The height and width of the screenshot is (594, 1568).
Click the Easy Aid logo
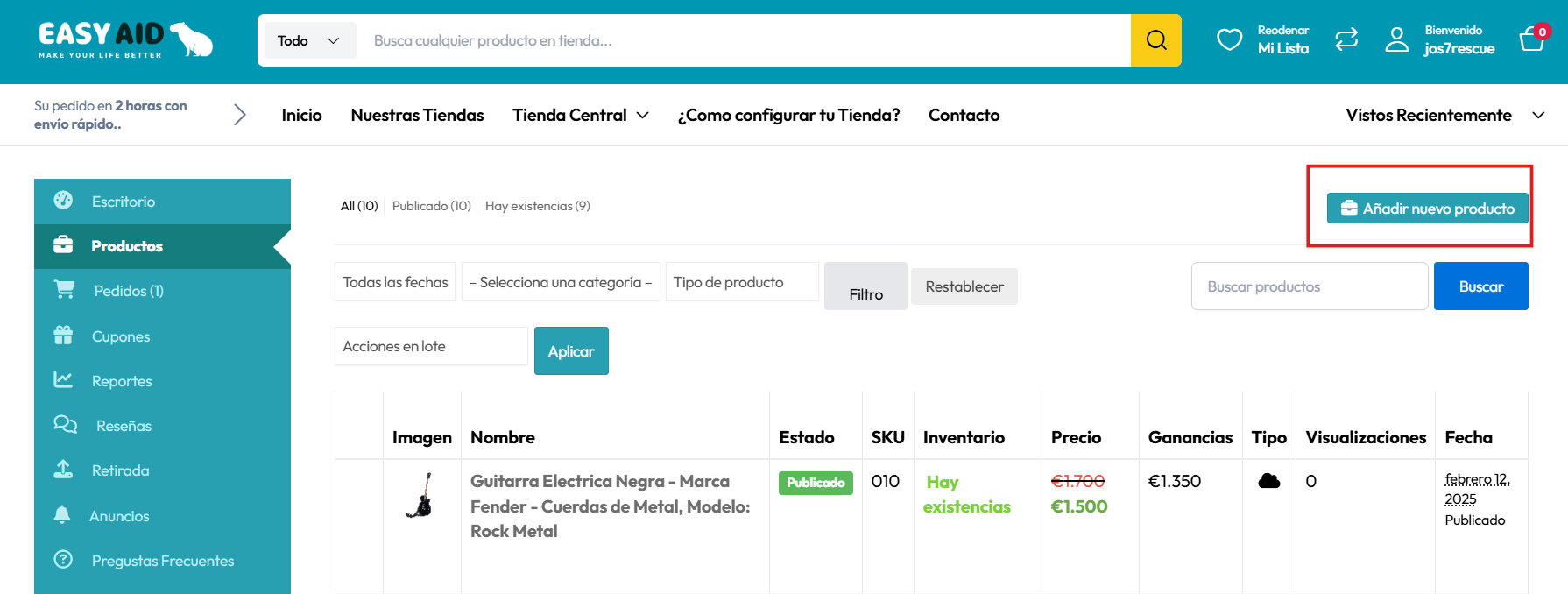click(125, 40)
